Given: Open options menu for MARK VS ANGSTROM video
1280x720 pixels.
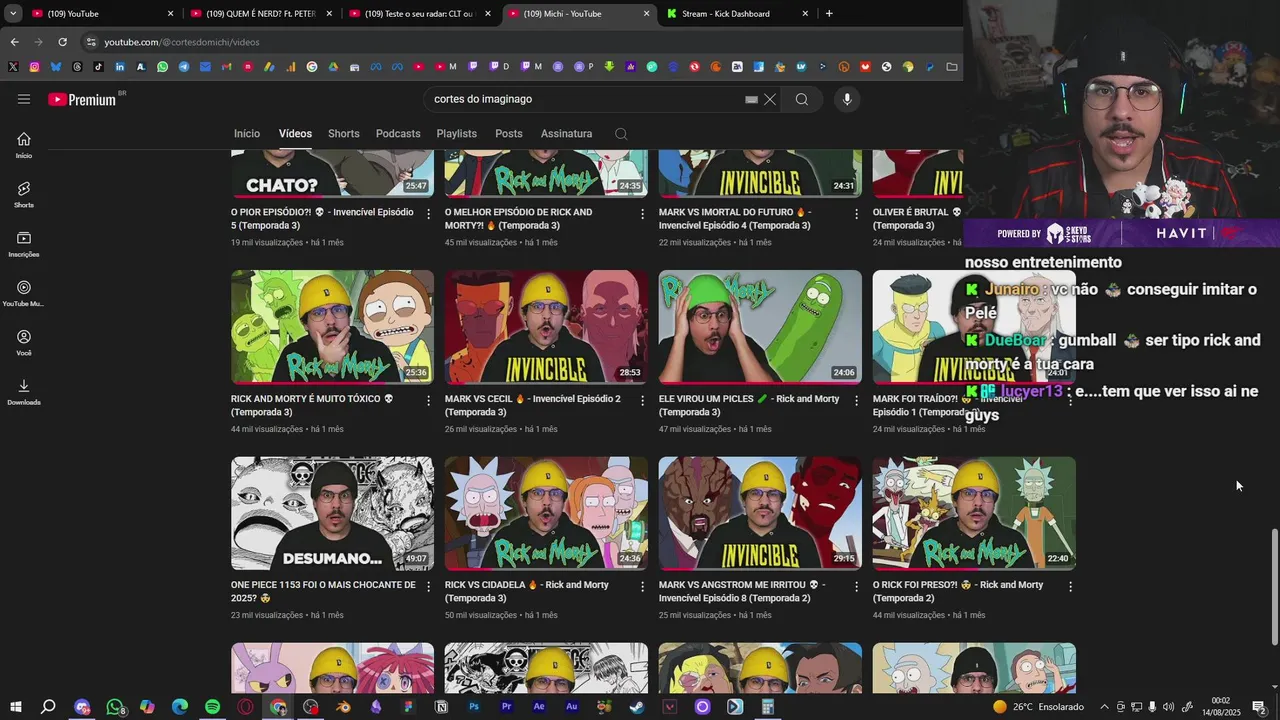Looking at the screenshot, I should [857, 587].
